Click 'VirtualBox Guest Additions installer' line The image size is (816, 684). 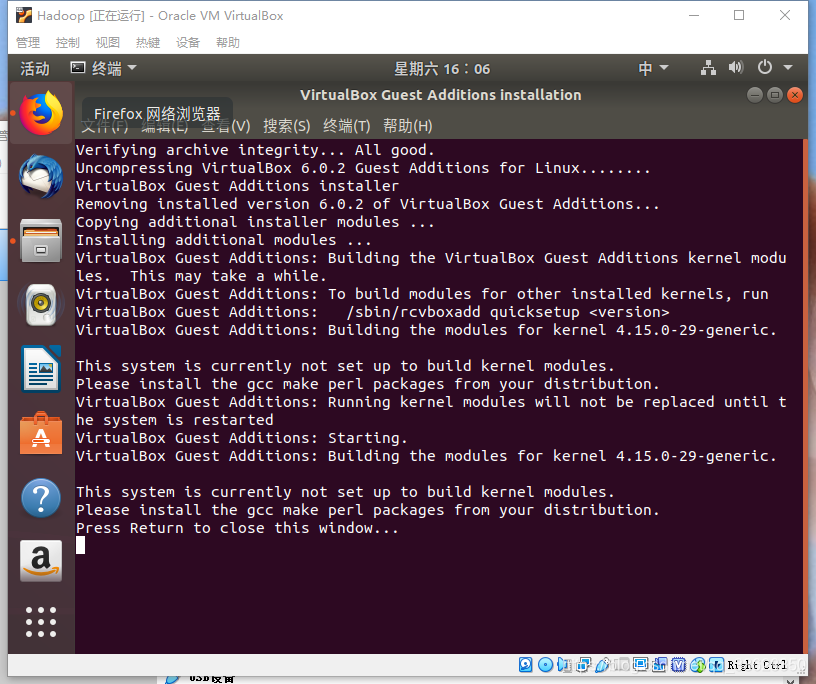(237, 186)
